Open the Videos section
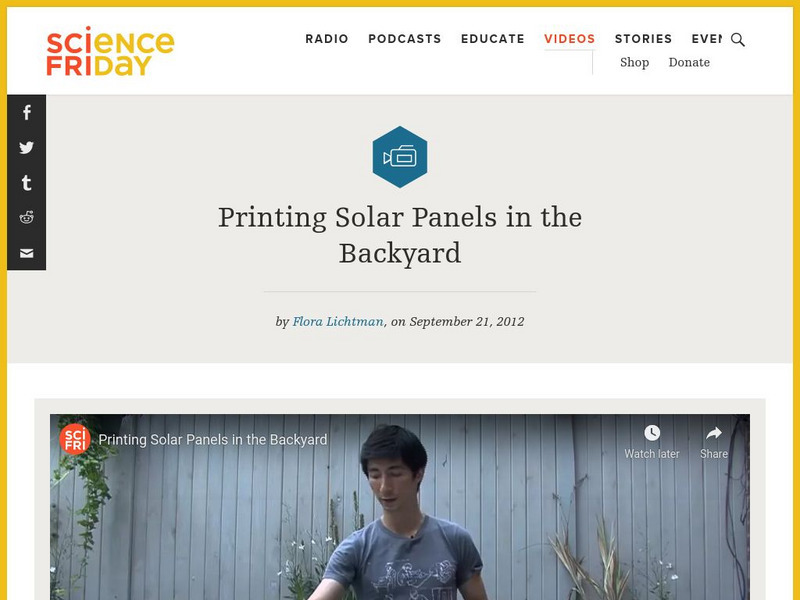This screenshot has height=600, width=800. click(x=569, y=39)
